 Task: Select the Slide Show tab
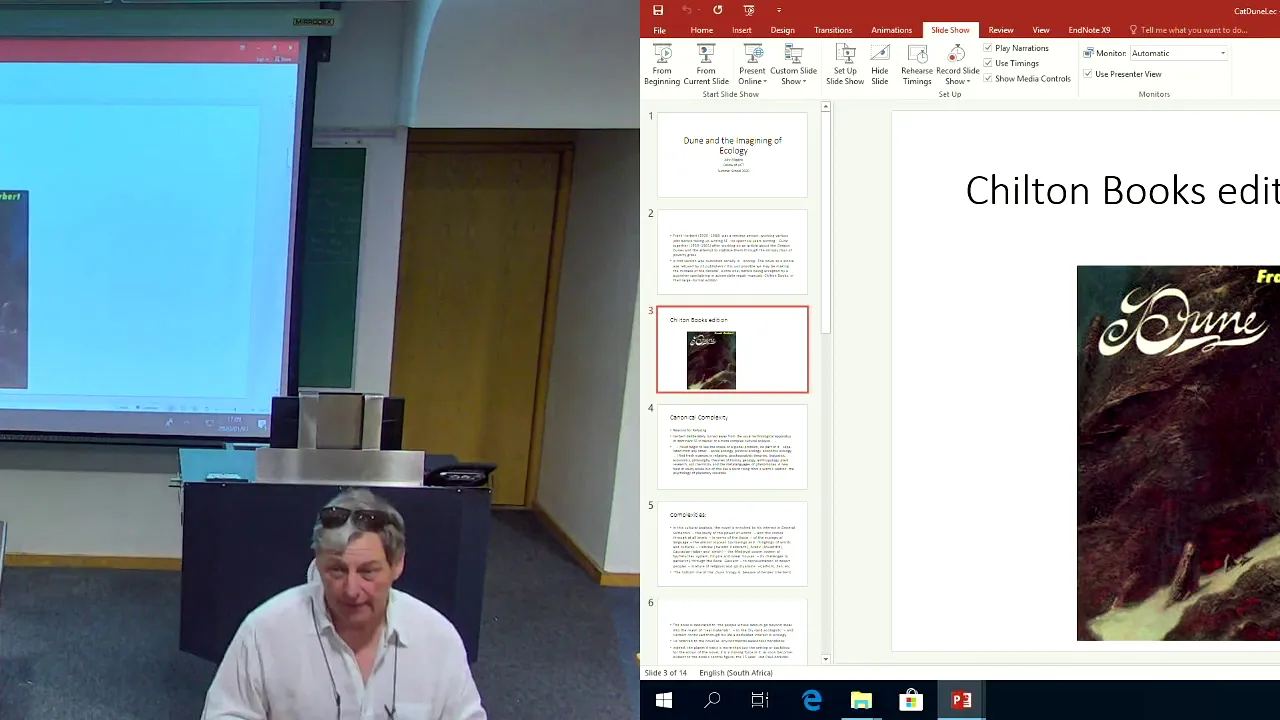(x=950, y=30)
